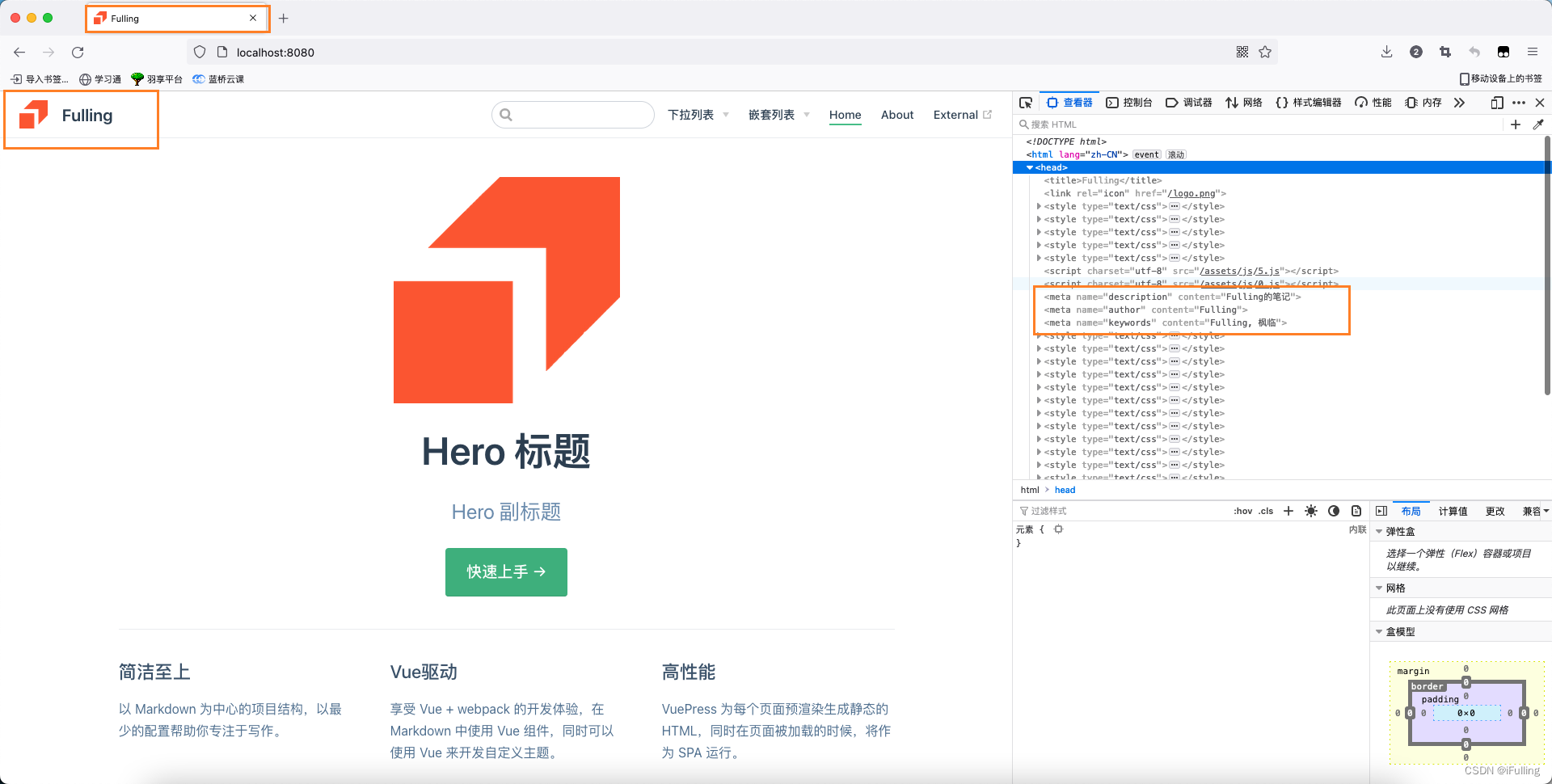Collapse the 网格 grid section
This screenshot has height=784, width=1552.
tap(1379, 588)
